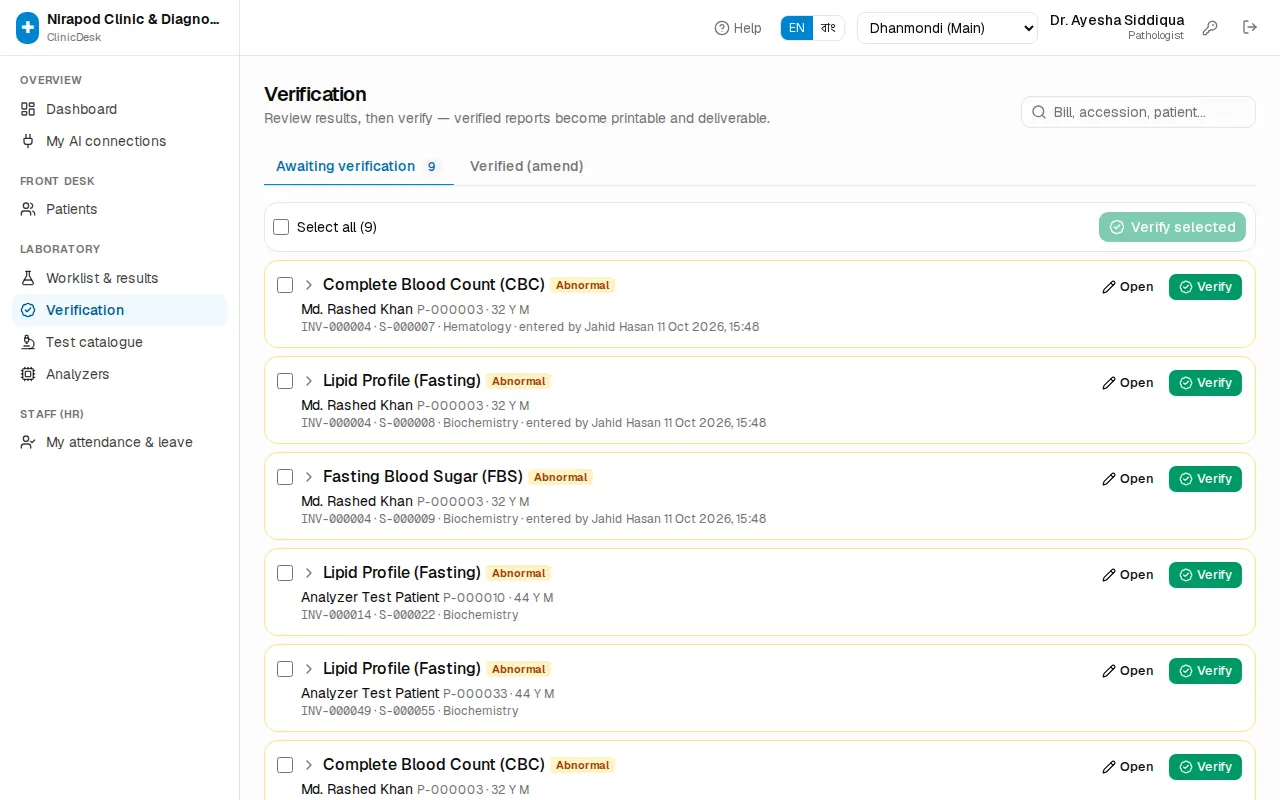Viewport: 1280px width, 800px height.
Task: Check the box for Lipid Profile sample S-000055
Action: pyautogui.click(x=285, y=669)
